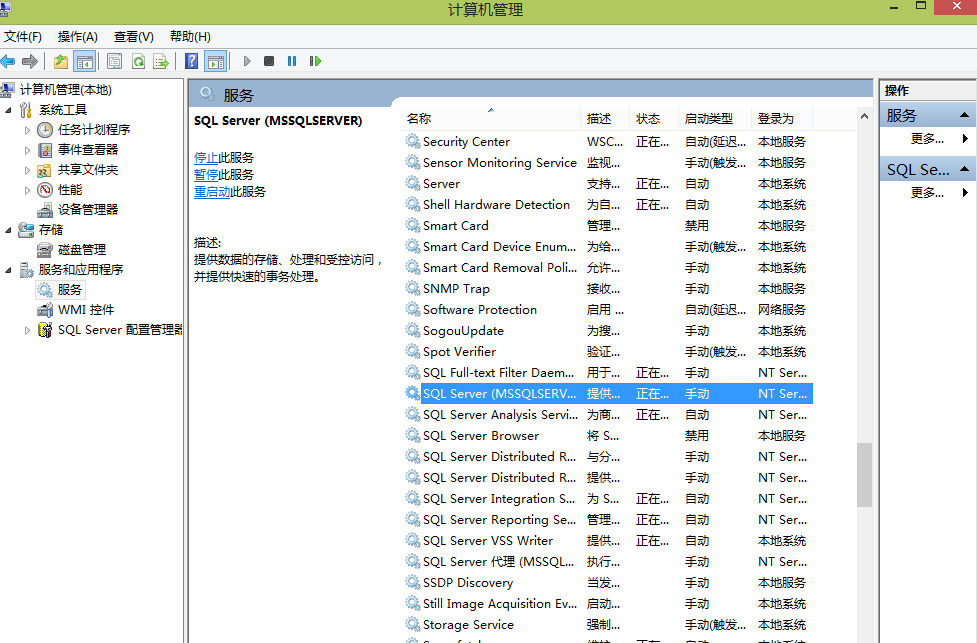Click the Restart service button in toolbar

[315, 61]
